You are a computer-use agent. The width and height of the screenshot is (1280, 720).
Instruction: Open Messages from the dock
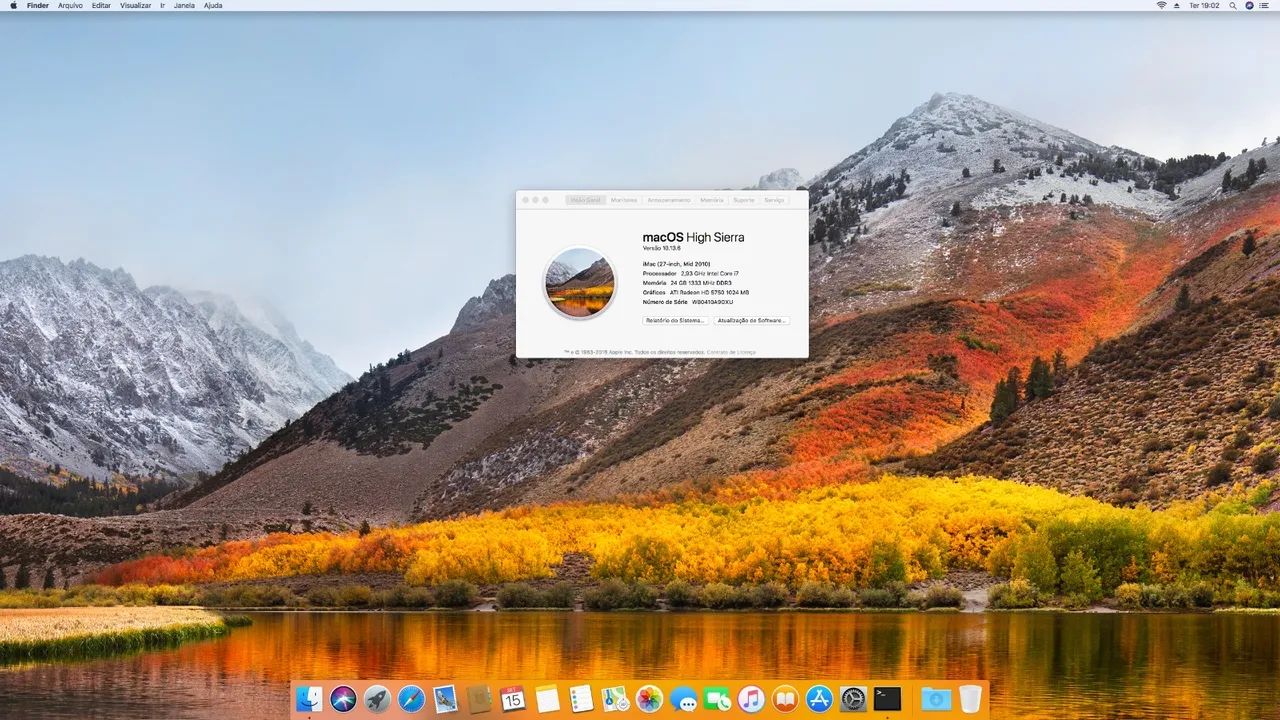coord(683,699)
